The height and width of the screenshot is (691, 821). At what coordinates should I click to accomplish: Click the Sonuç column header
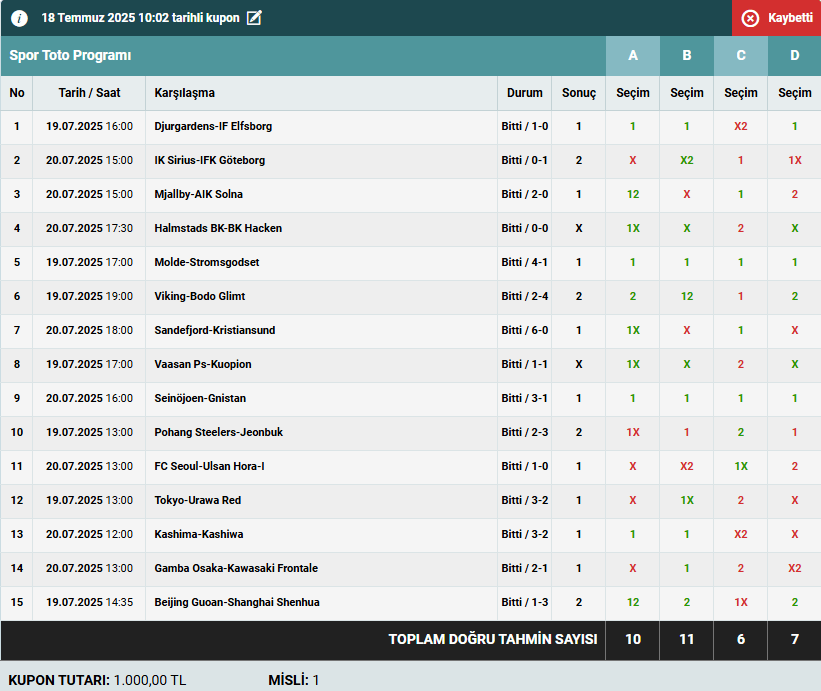tap(579, 93)
